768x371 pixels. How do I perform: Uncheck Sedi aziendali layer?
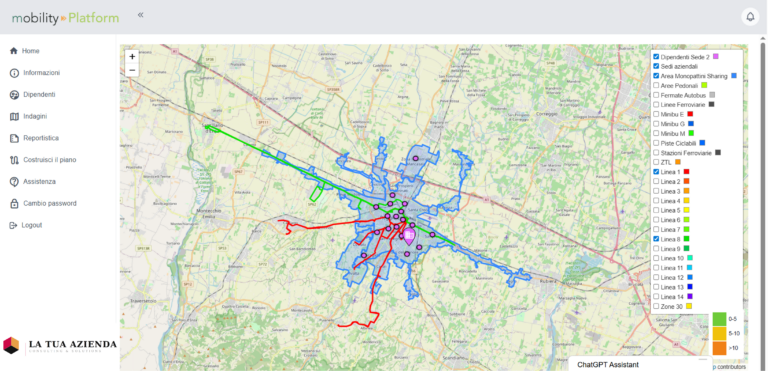[x=656, y=66]
